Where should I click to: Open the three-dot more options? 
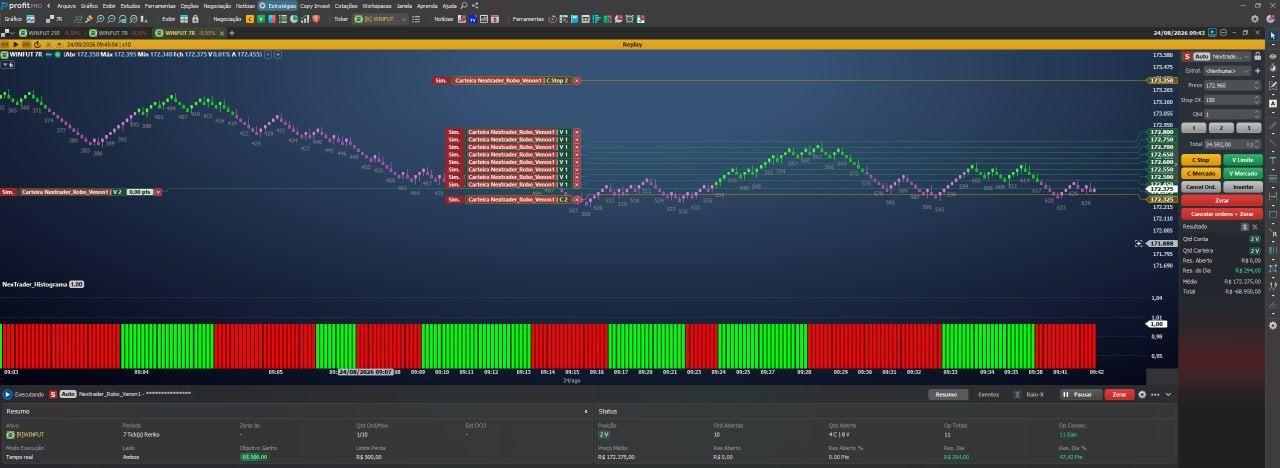(x=1155, y=395)
